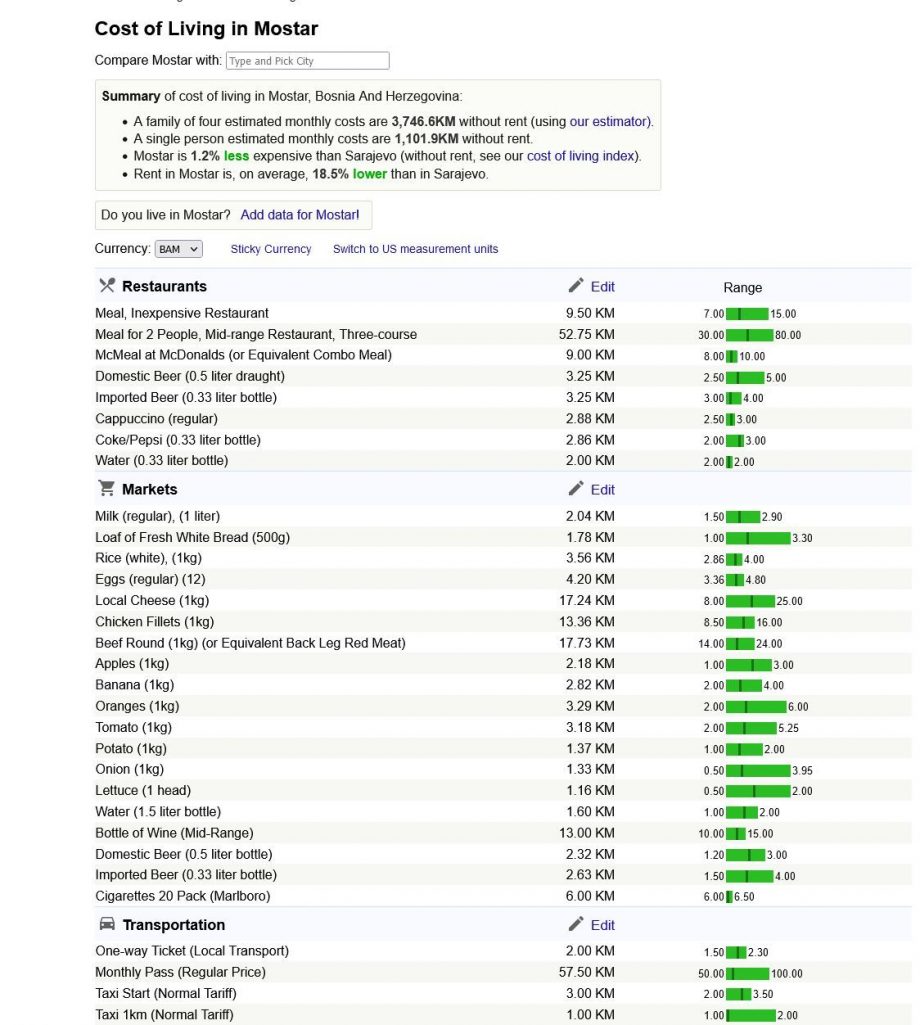
Task: Click the pencil icon in Transportation row
Action: coord(576,924)
